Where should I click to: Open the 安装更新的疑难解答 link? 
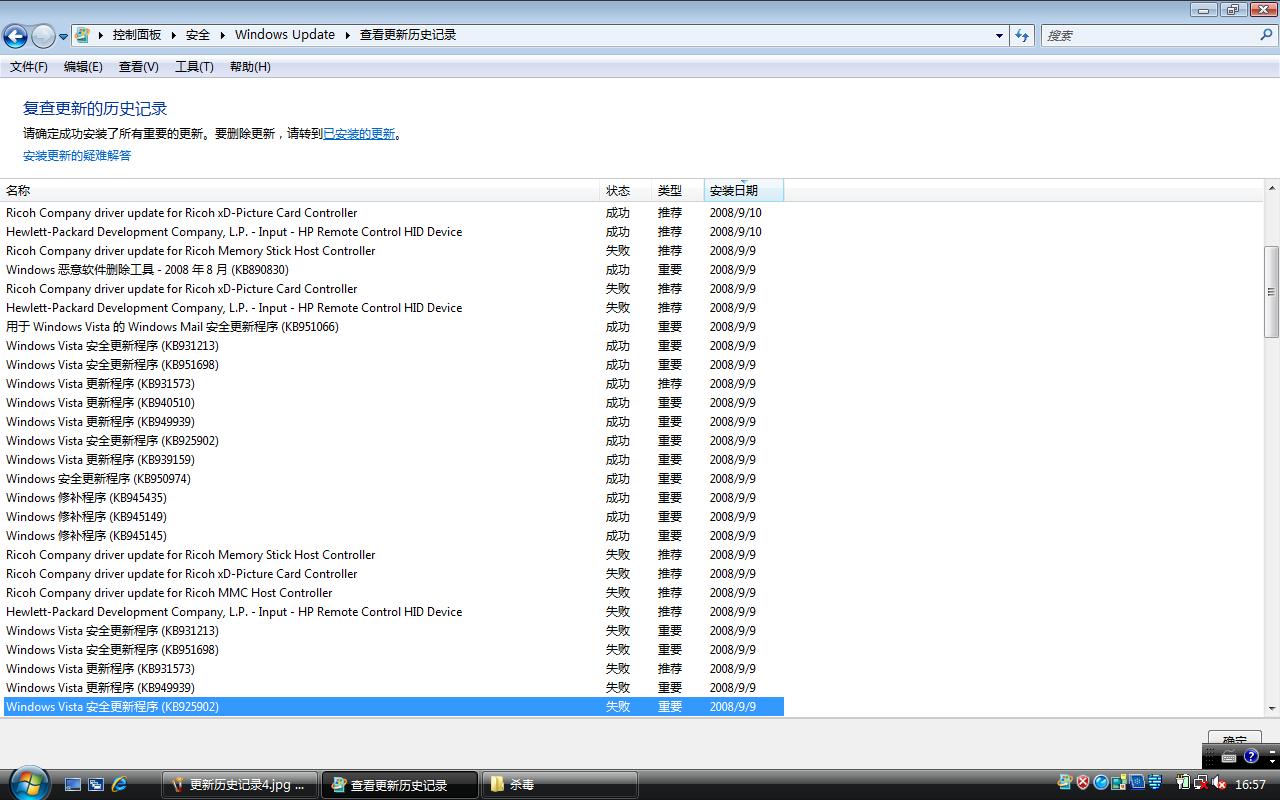tap(77, 156)
